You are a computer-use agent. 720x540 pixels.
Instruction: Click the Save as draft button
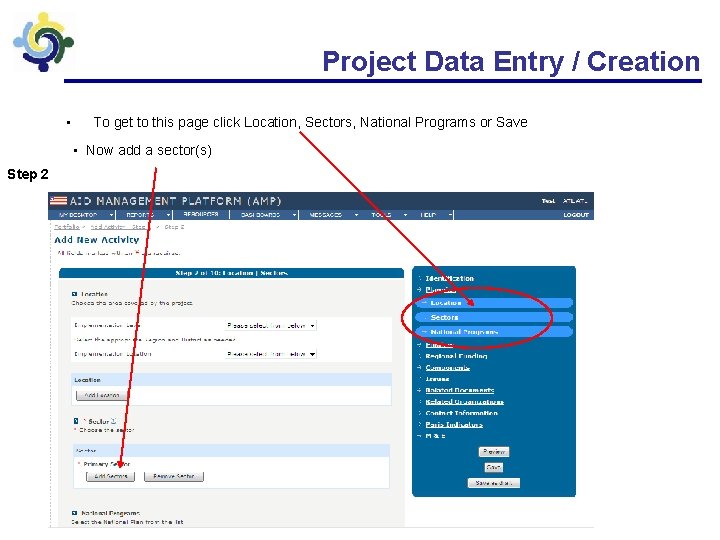coord(494,483)
